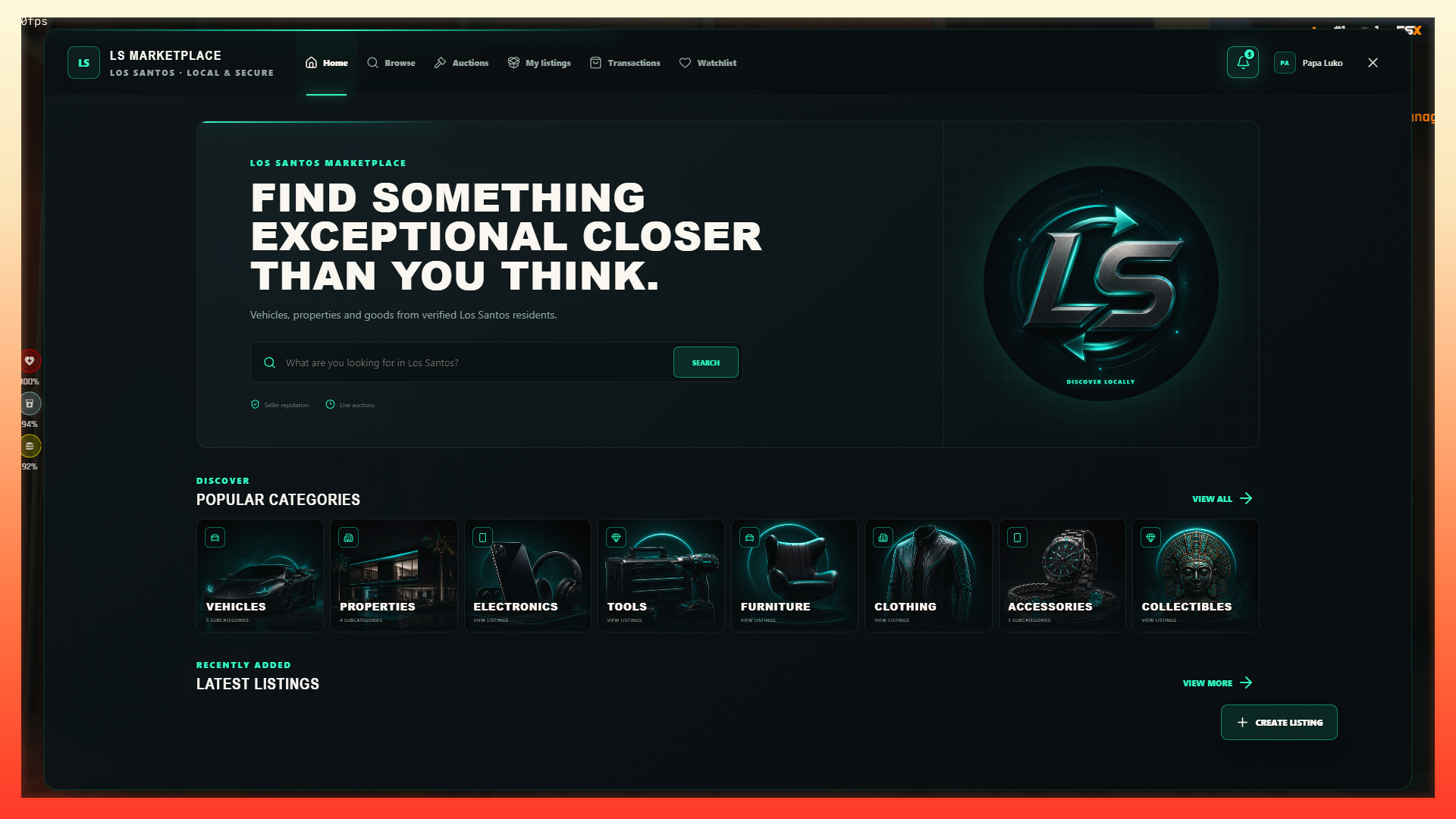
Task: Open the Clothing category card
Action: 928,576
